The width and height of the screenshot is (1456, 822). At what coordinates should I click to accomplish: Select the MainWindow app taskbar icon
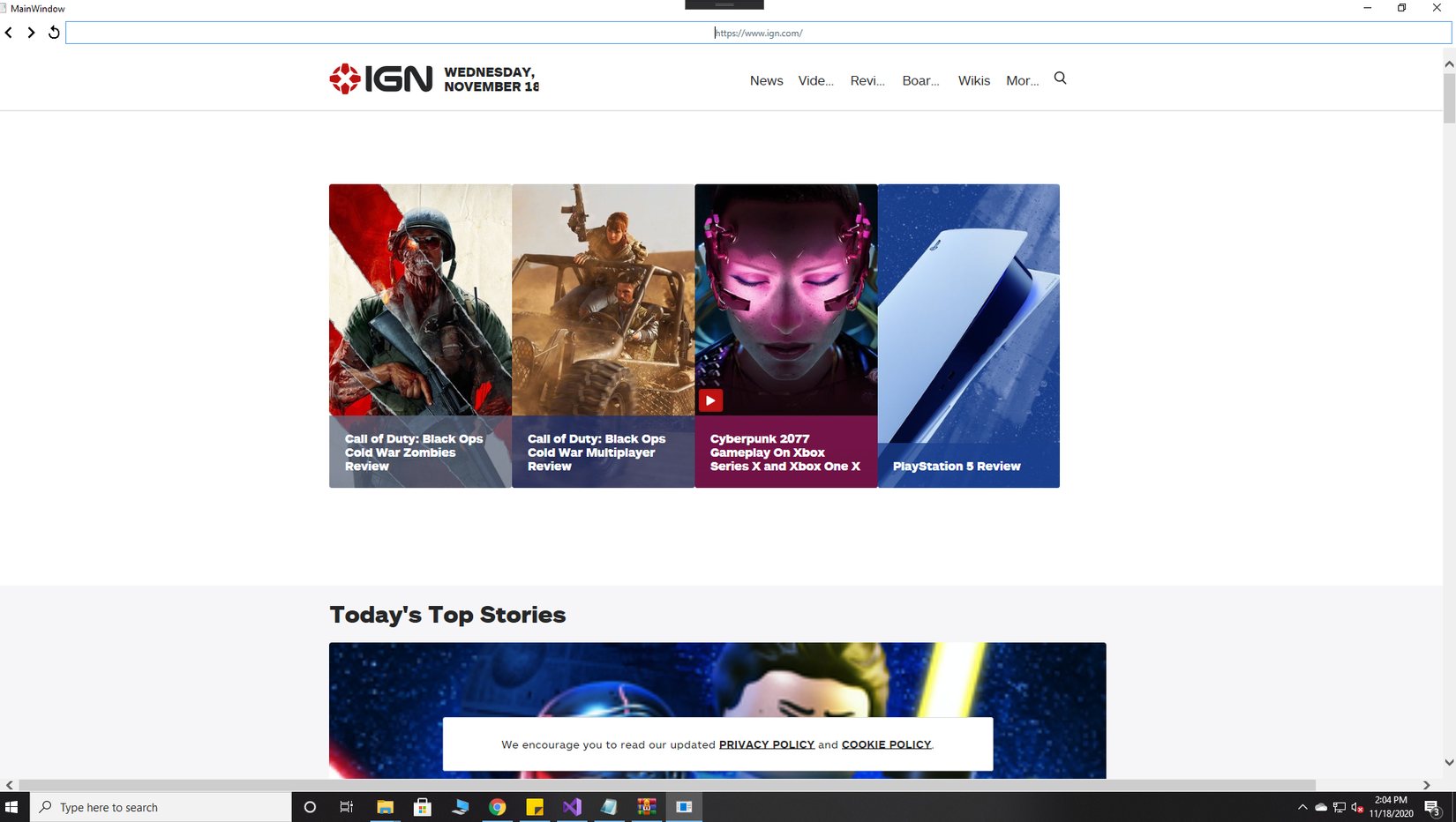(684, 807)
